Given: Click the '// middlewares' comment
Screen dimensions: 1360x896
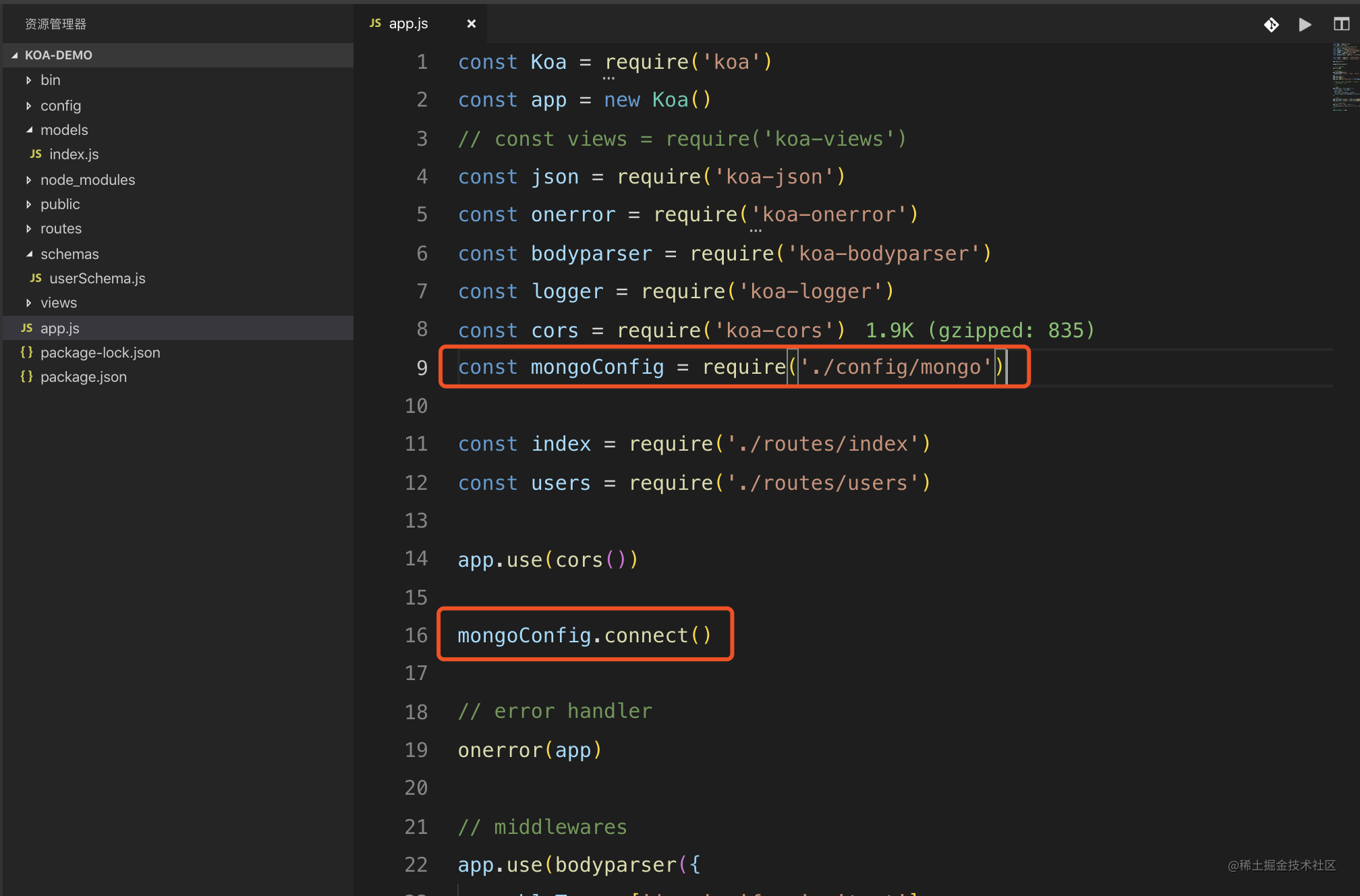Looking at the screenshot, I should click(x=542, y=827).
